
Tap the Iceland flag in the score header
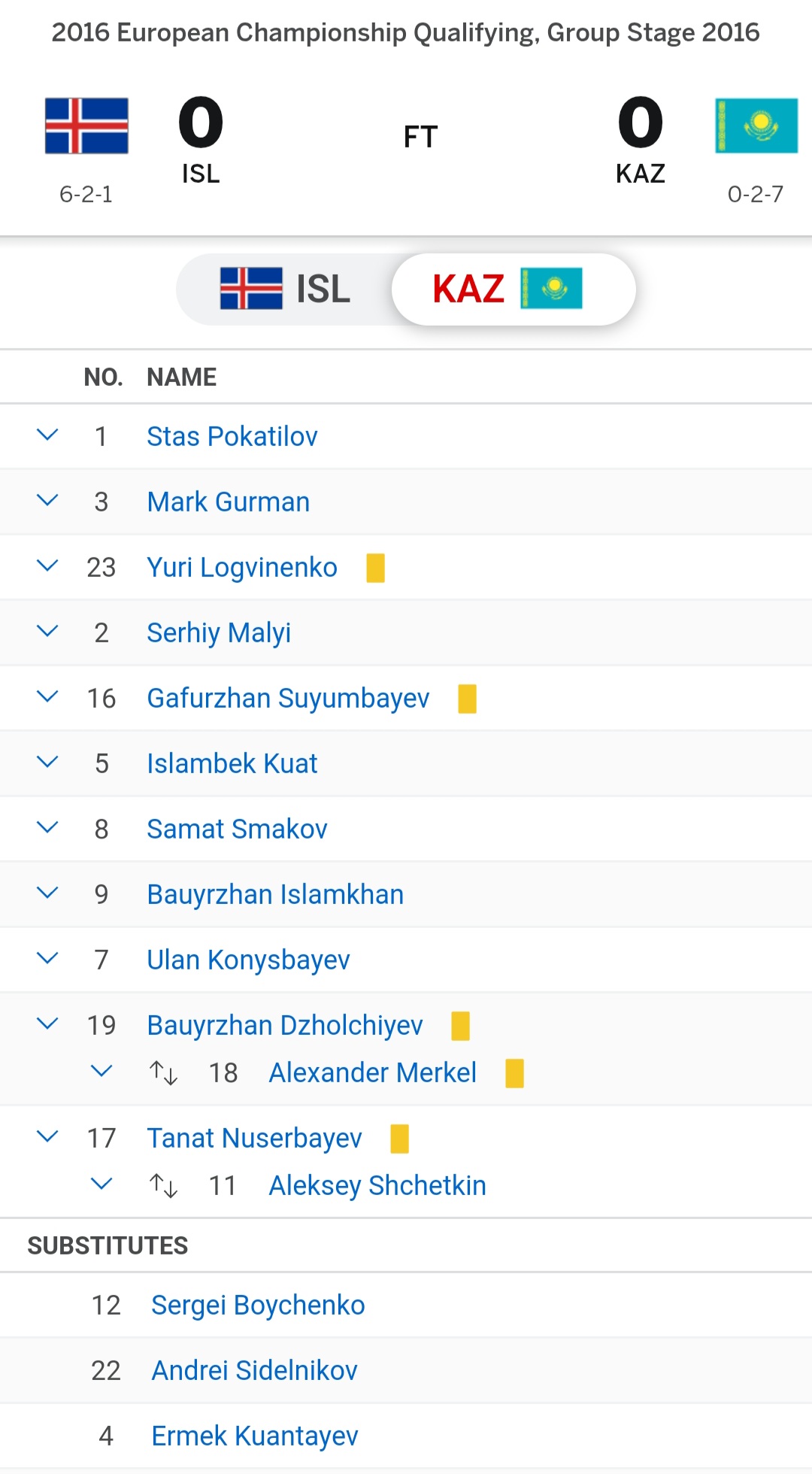tap(86, 126)
